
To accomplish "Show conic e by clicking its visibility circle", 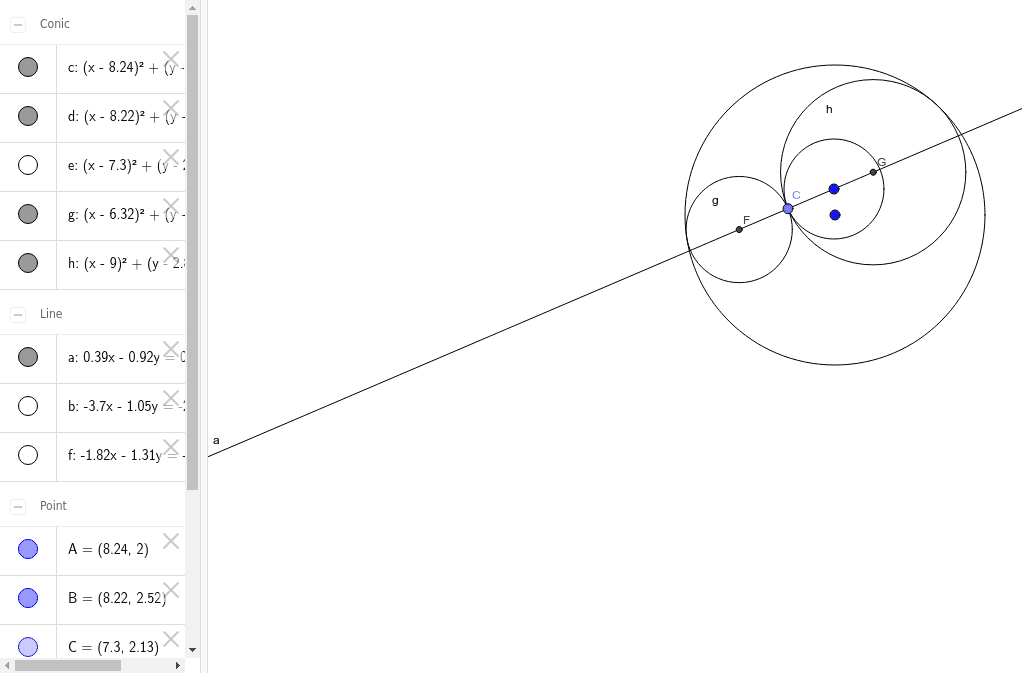I will click(x=28, y=165).
